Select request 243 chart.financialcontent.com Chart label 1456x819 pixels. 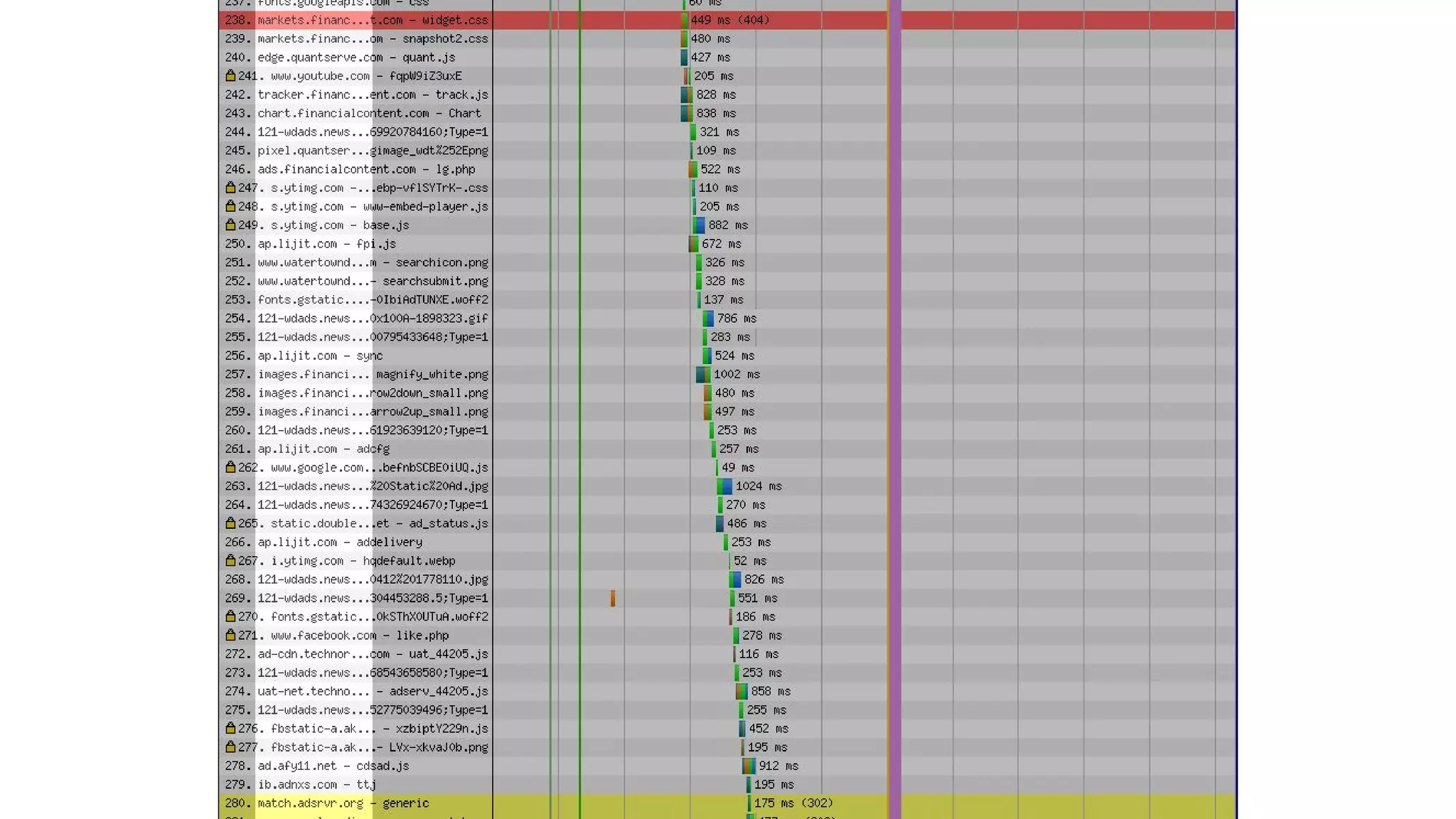(x=369, y=113)
